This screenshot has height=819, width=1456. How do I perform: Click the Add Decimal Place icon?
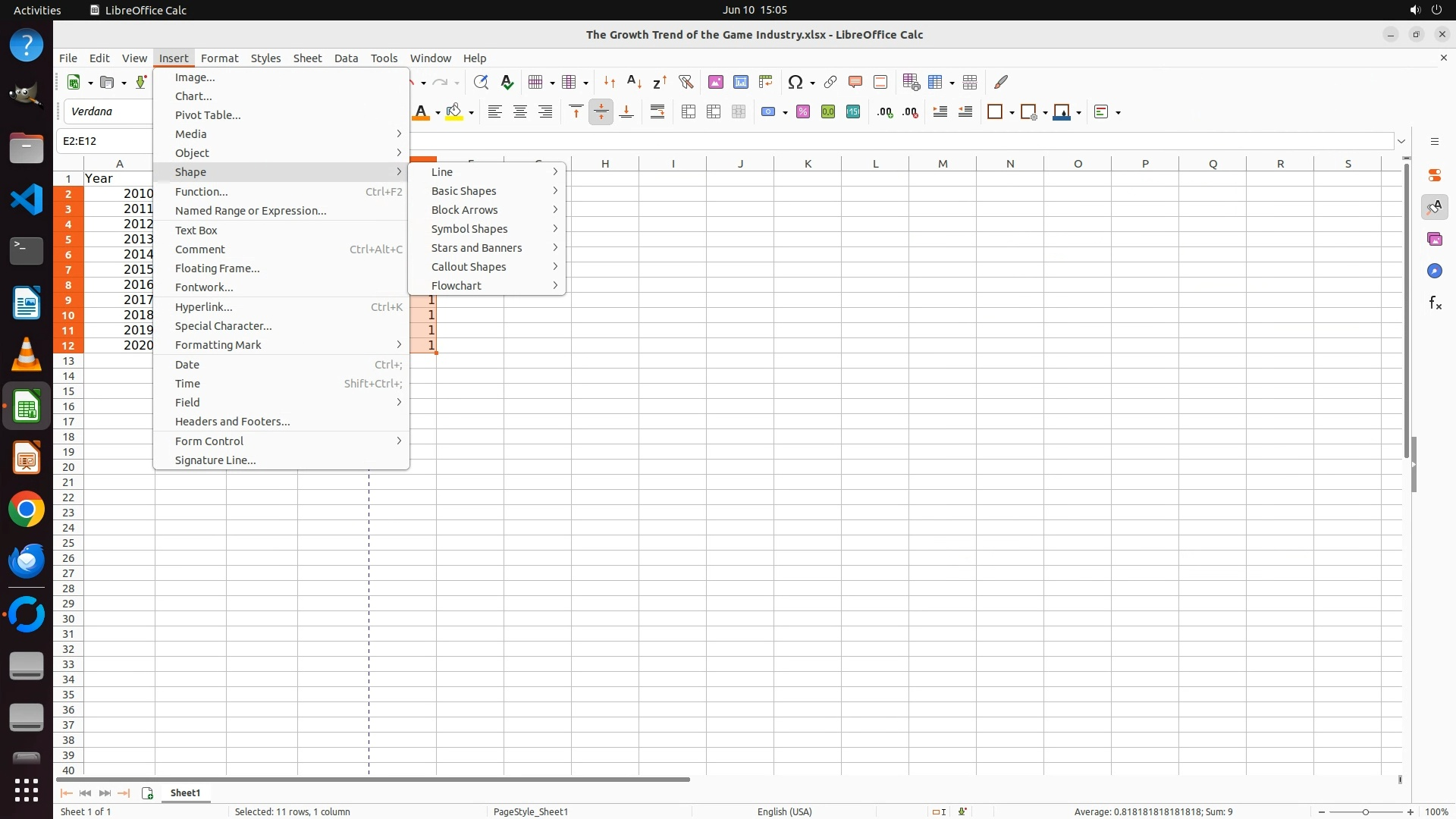pyautogui.click(x=884, y=112)
